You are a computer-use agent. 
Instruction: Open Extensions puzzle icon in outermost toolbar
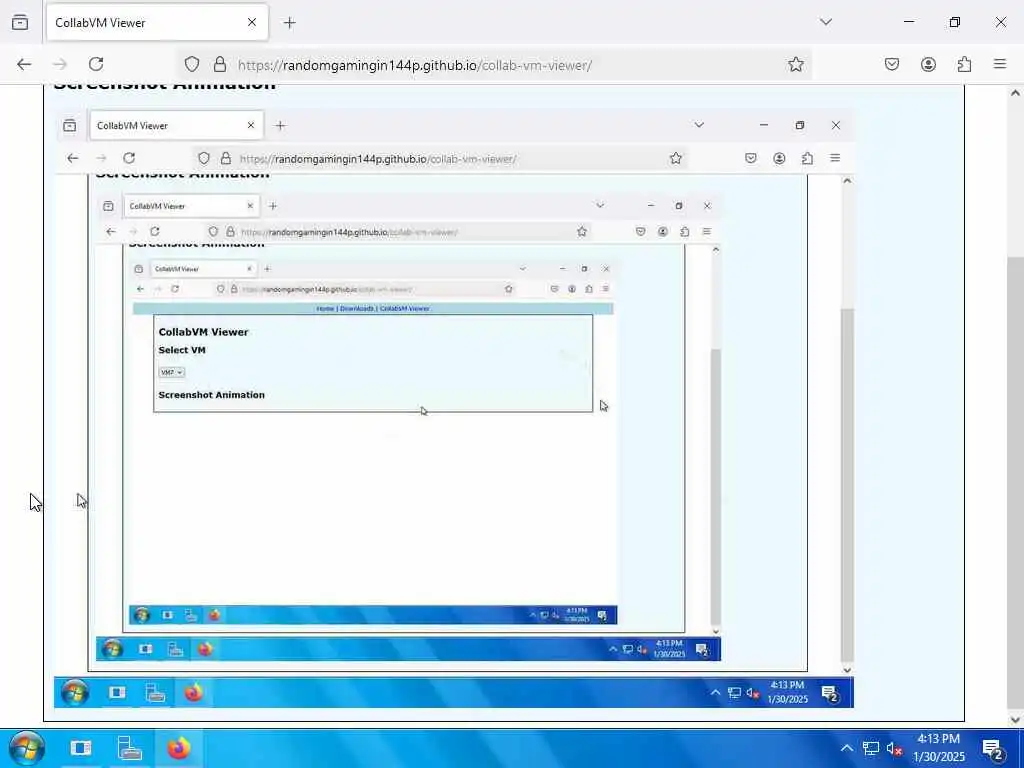[x=965, y=64]
